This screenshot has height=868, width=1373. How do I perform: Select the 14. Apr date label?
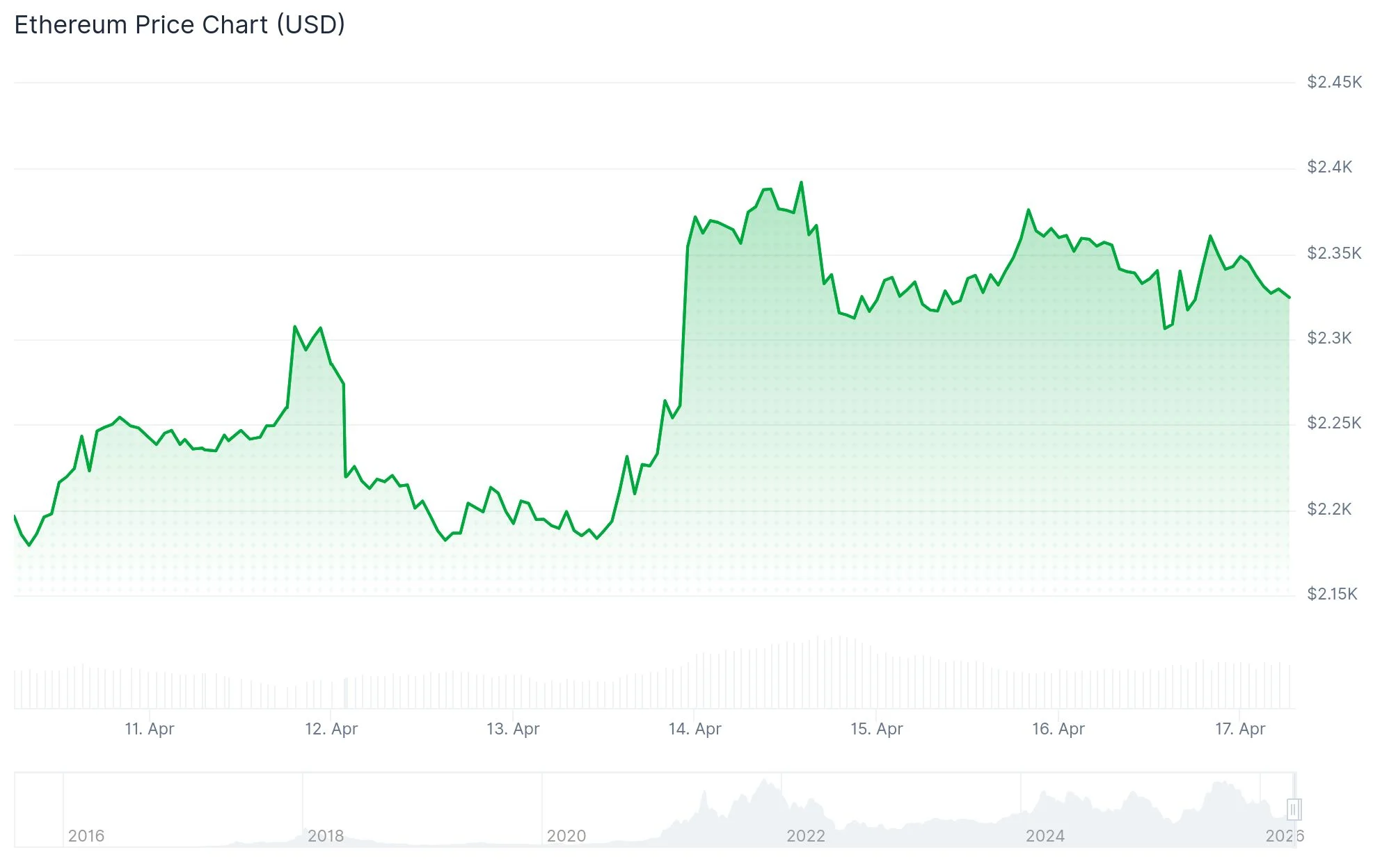pyautogui.click(x=695, y=729)
